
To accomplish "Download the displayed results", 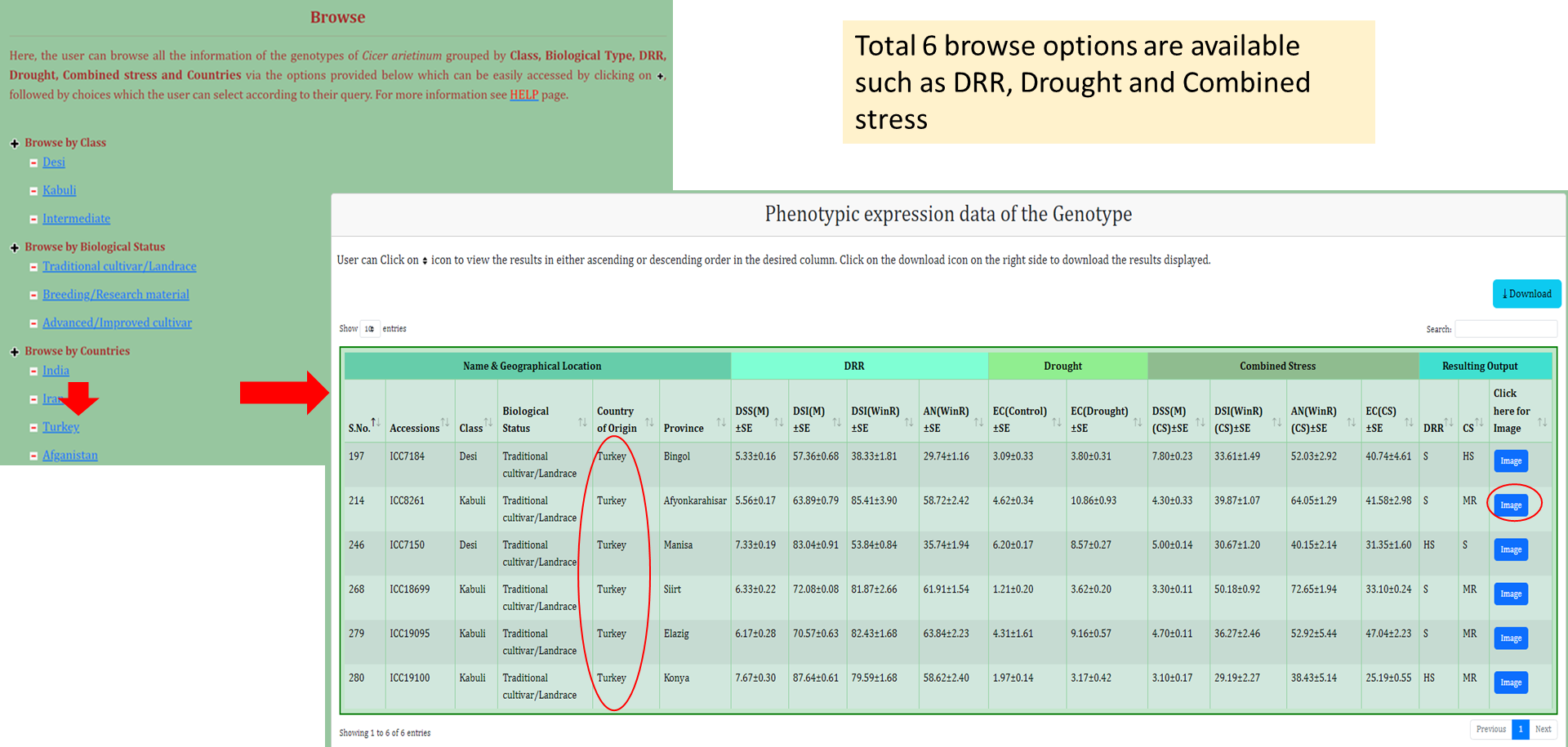I will 1526,294.
